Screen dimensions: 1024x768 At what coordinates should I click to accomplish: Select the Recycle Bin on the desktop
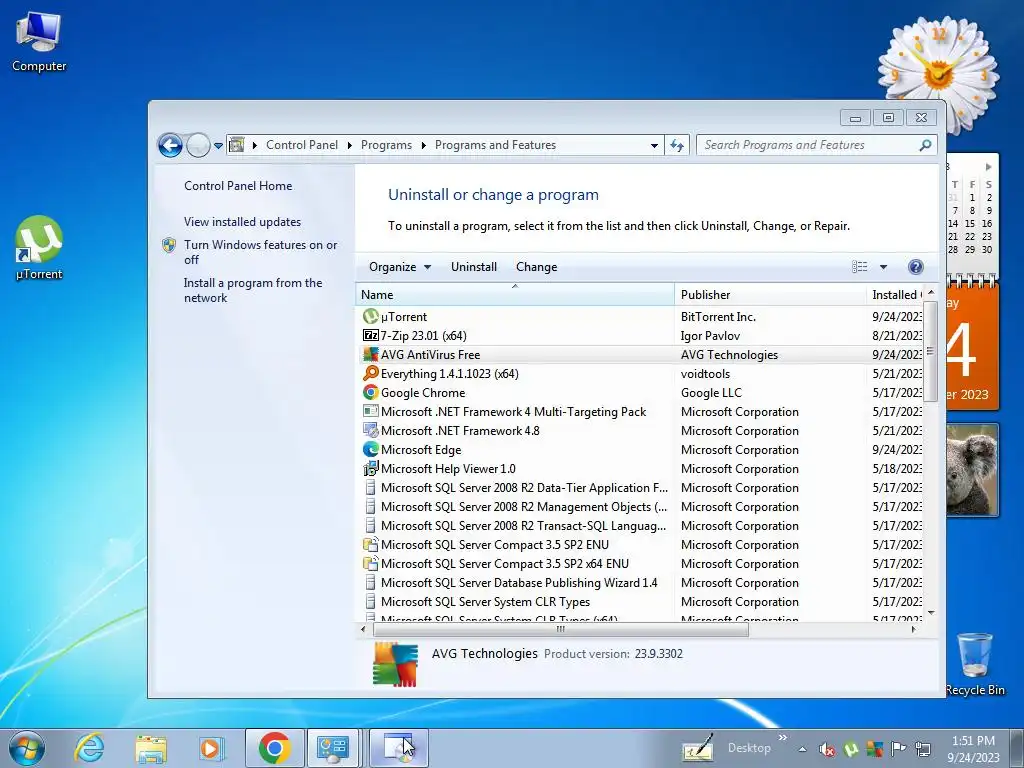[x=975, y=664]
